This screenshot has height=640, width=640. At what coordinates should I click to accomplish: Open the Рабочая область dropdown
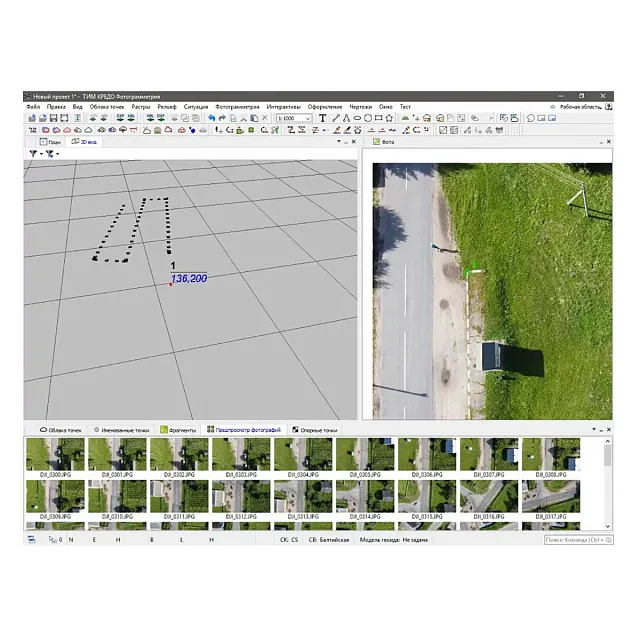(580, 106)
